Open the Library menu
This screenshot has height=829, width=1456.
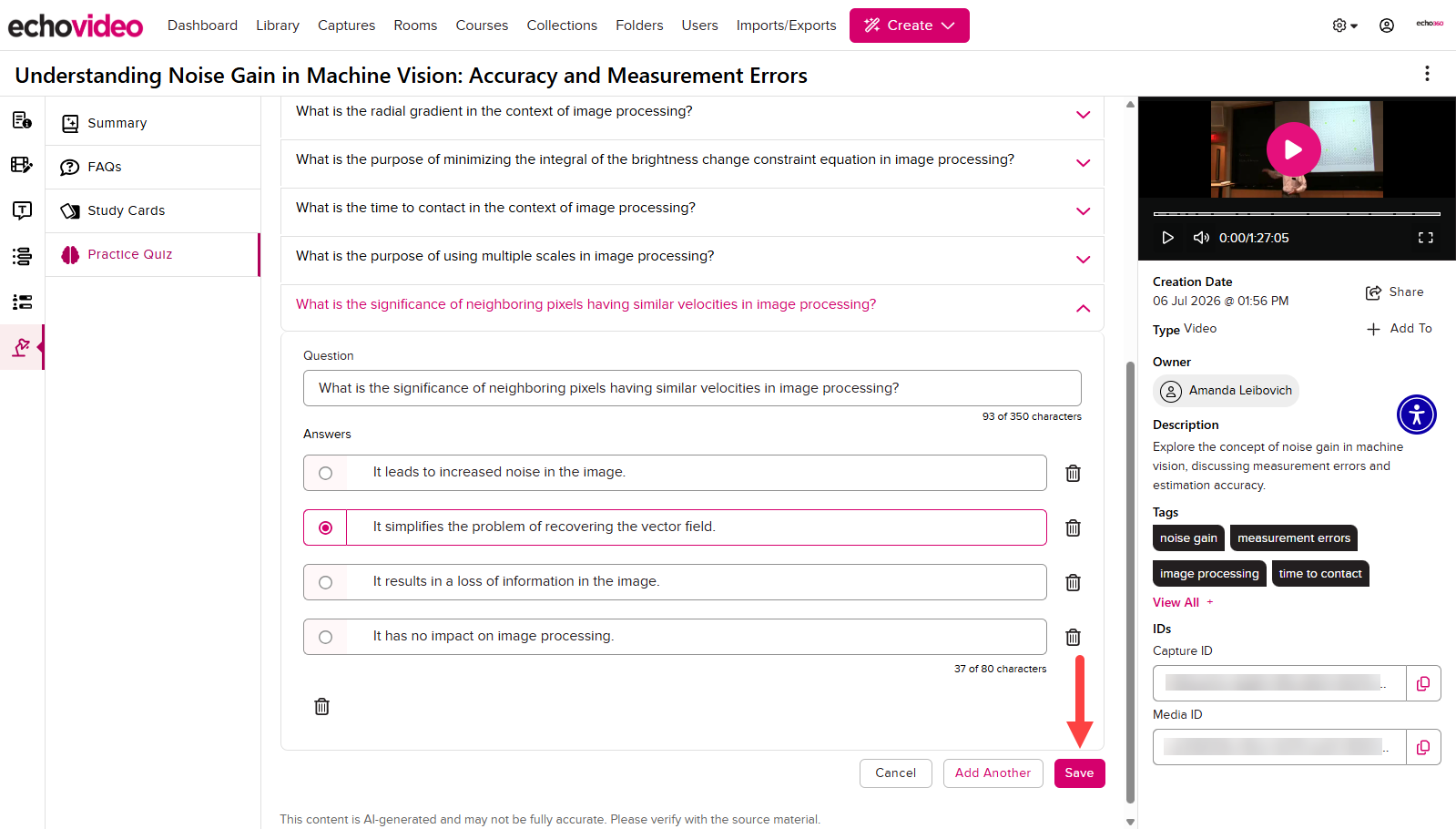click(278, 26)
